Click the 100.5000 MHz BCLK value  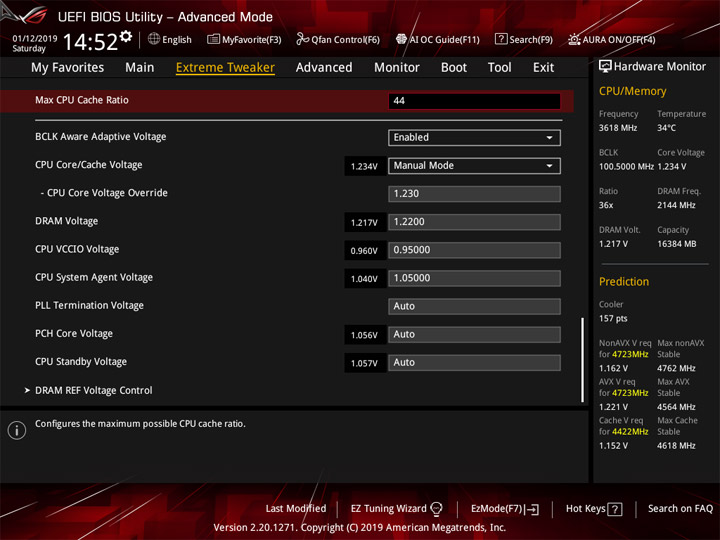pos(626,166)
